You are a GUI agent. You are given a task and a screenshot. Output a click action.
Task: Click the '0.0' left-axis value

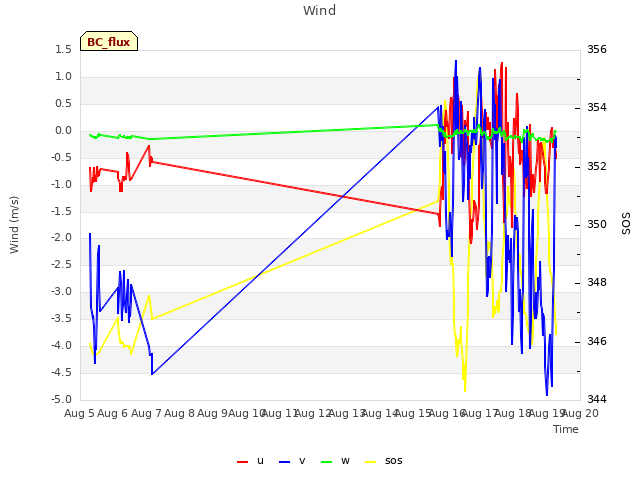(x=64, y=131)
